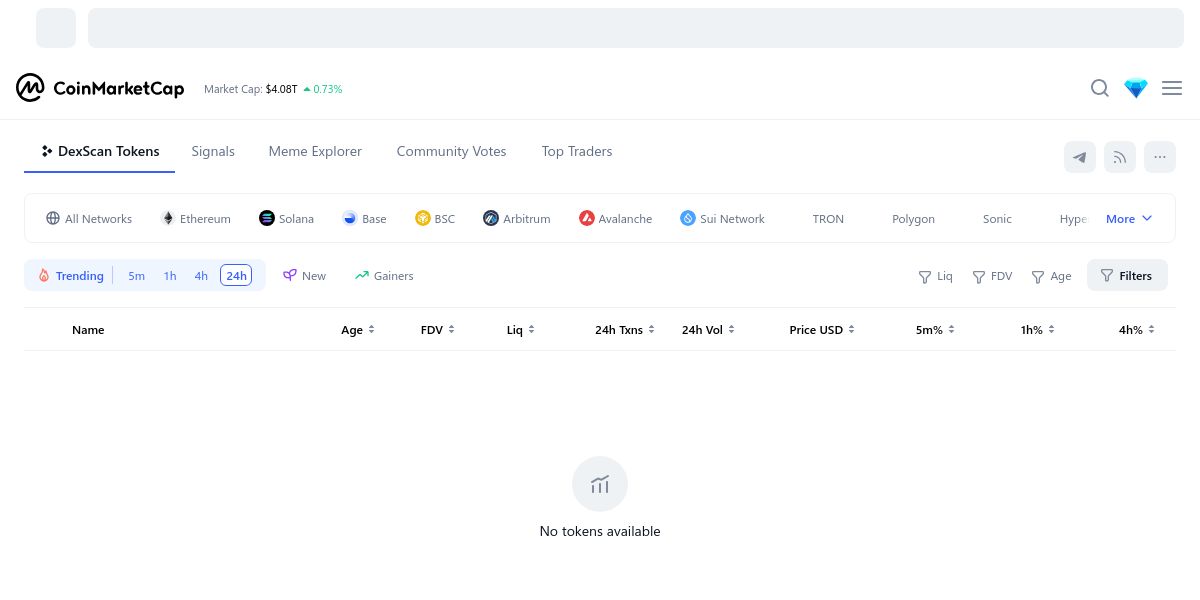Click the 0.73% market change
The image size is (1200, 600).
tap(322, 89)
